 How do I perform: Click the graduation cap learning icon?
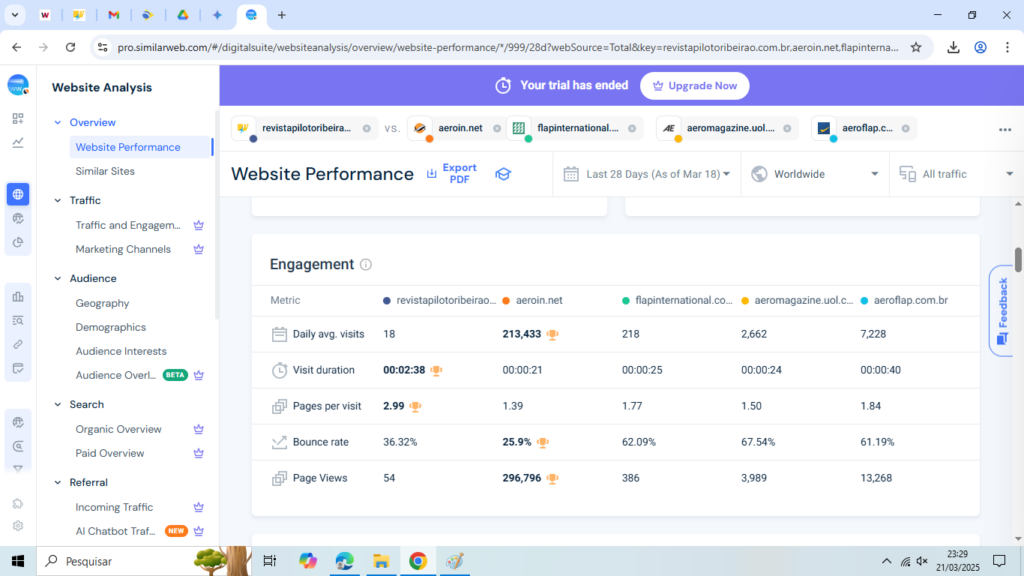(503, 174)
